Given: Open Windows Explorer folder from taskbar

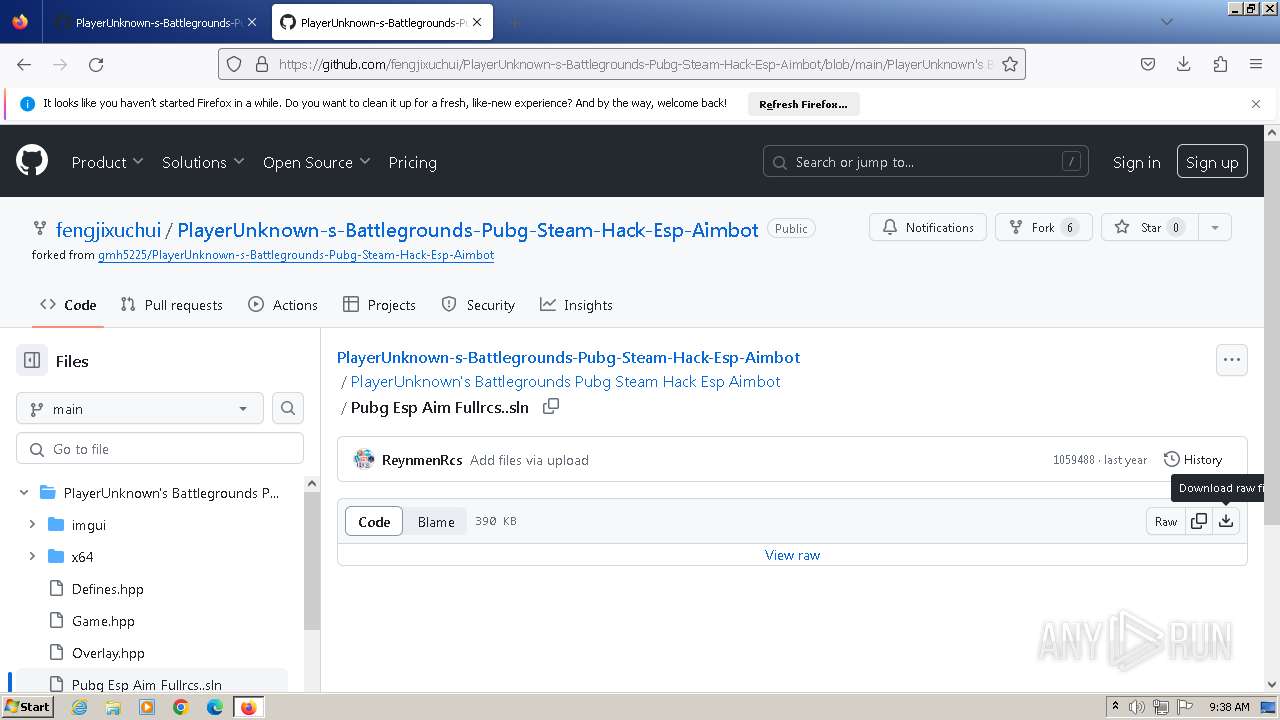Looking at the screenshot, I should tap(113, 707).
